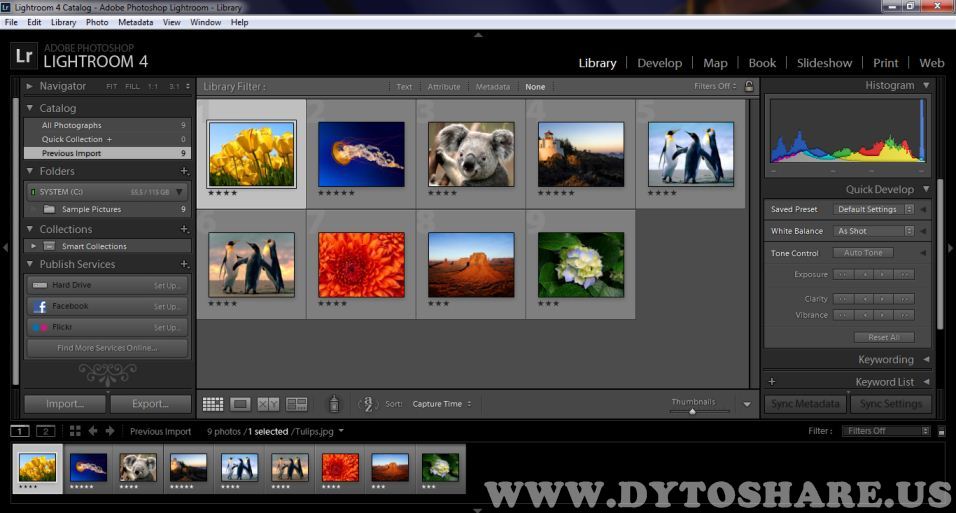Screen dimensions: 956x513
Task: Set Navigator zoom to 1:1
Action: (x=153, y=87)
